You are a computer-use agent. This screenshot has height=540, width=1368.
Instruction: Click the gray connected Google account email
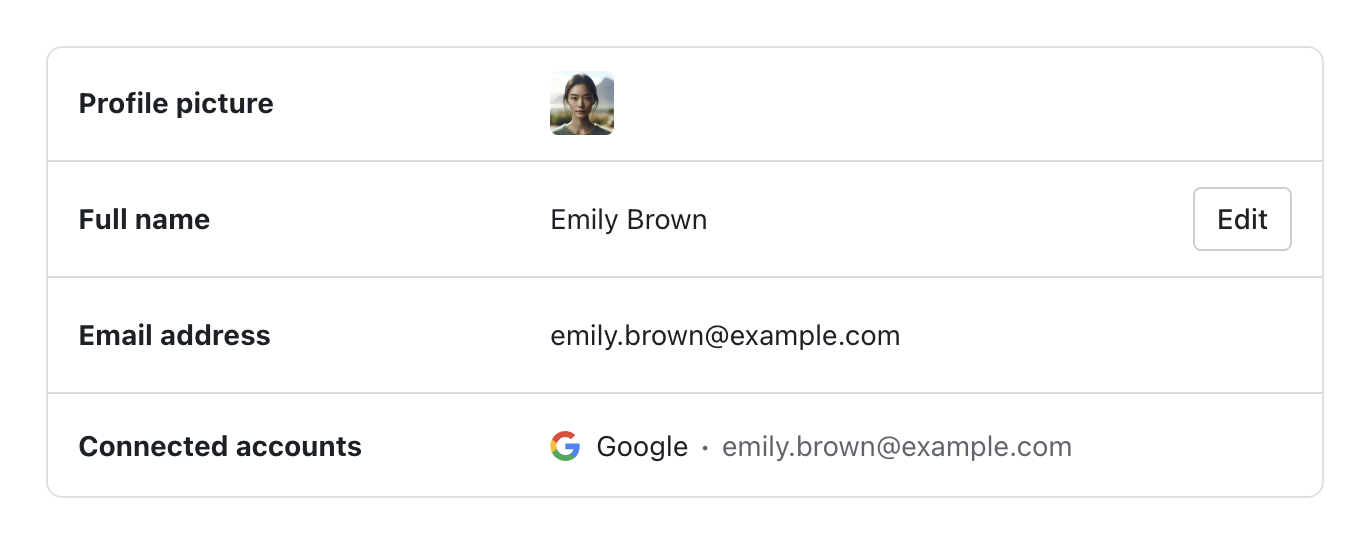(897, 447)
